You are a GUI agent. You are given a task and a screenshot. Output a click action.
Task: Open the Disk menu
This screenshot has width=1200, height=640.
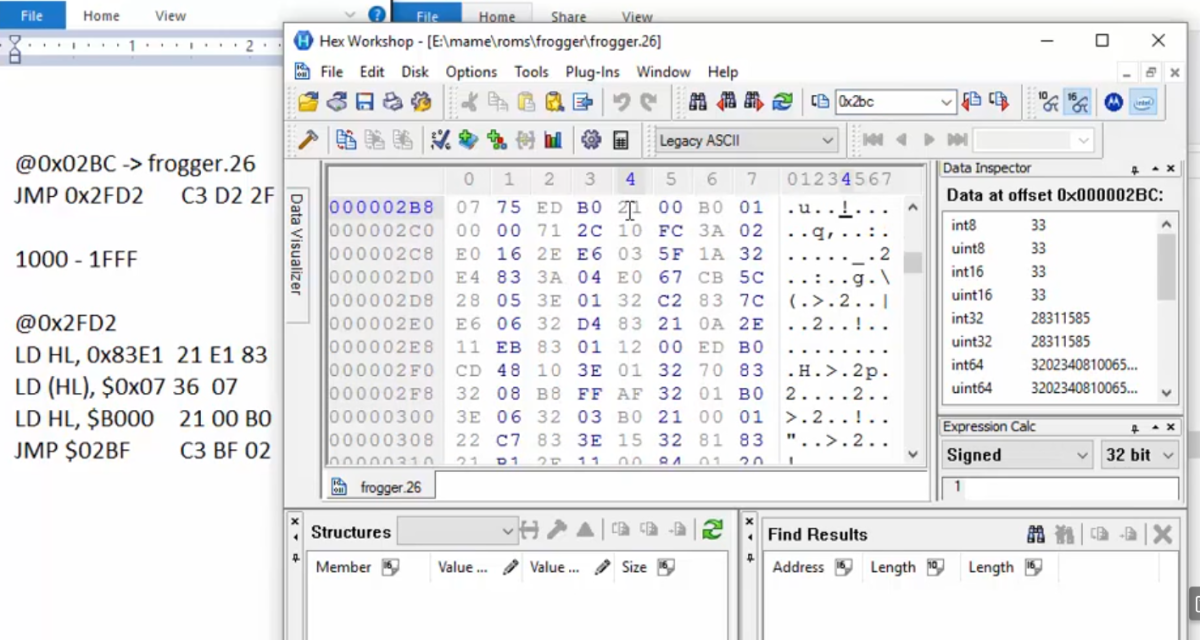(415, 72)
